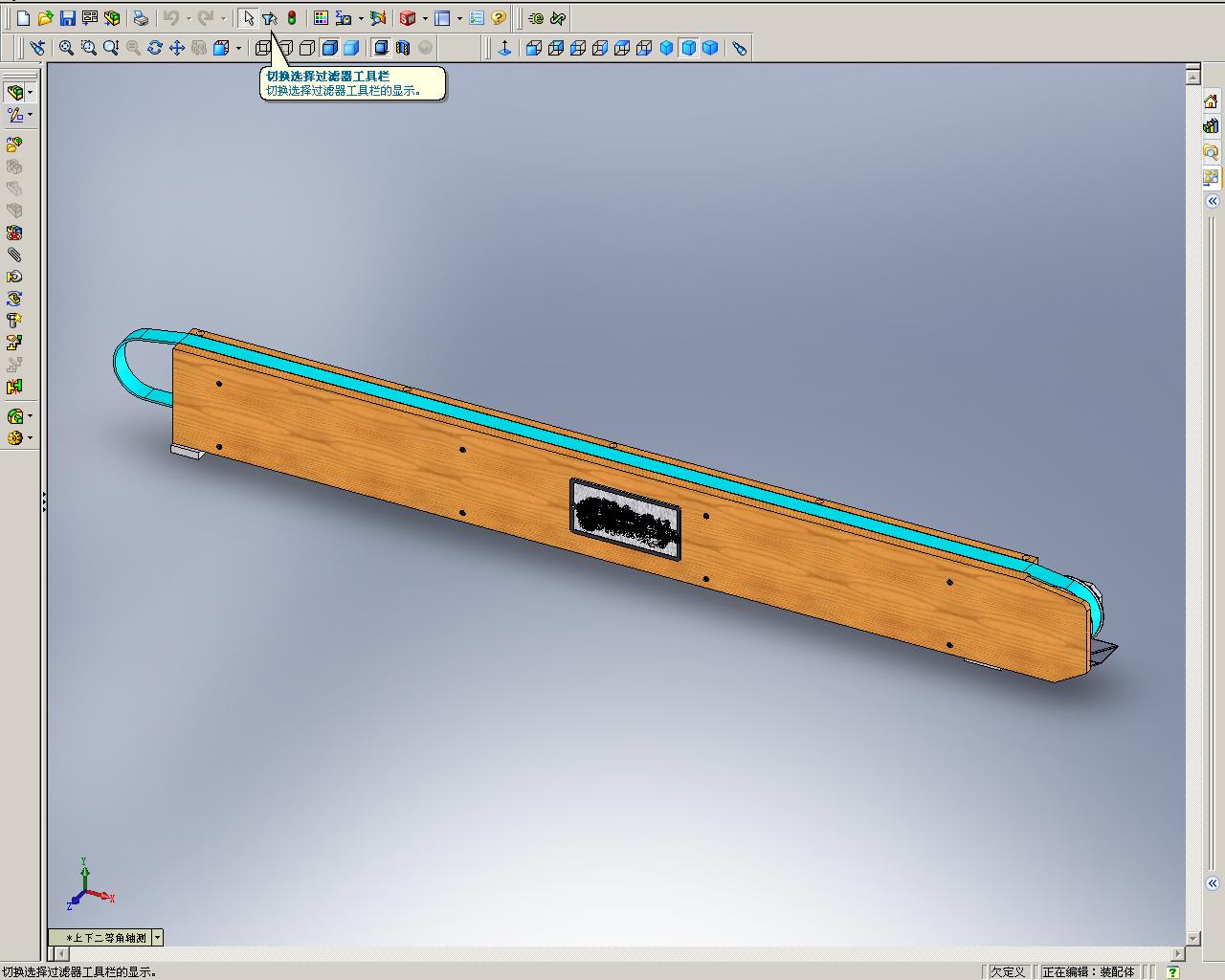Image resolution: width=1225 pixels, height=980 pixels.
Task: Click the Smart Fasteners bolt icon
Action: [14, 321]
